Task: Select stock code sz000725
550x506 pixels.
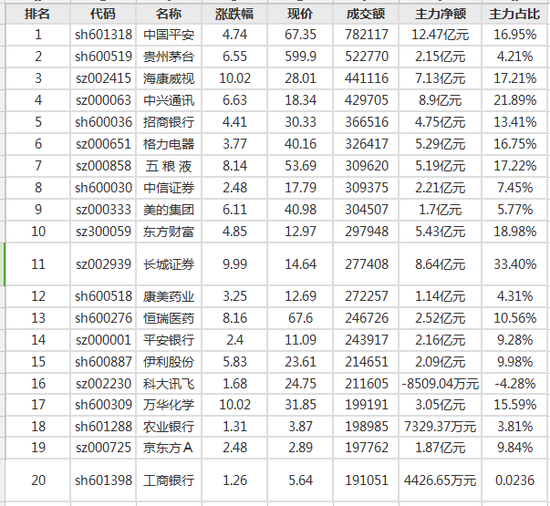Action: (103, 448)
